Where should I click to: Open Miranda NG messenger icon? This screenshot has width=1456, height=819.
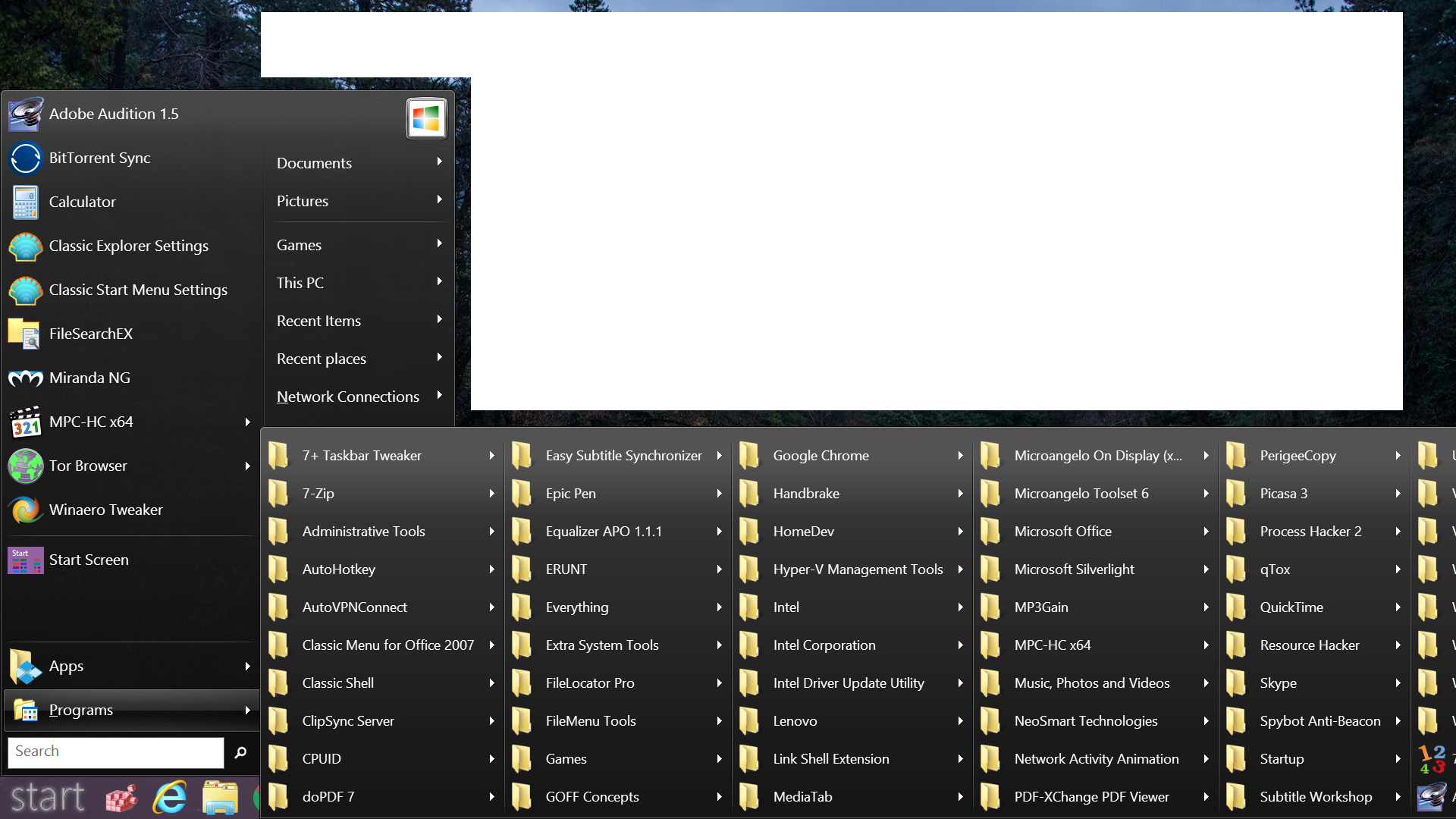coord(25,378)
